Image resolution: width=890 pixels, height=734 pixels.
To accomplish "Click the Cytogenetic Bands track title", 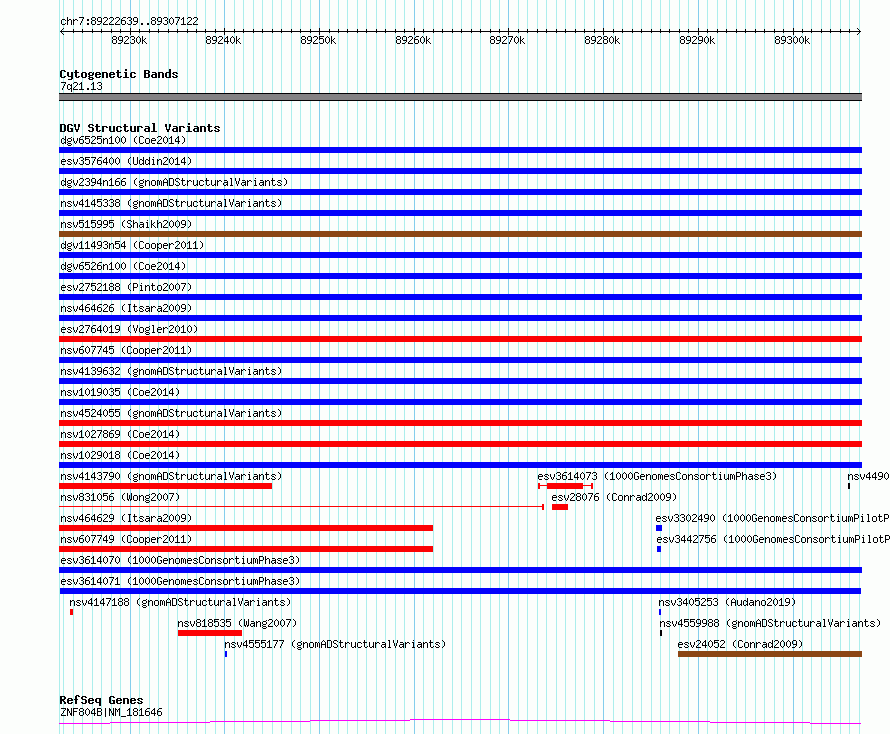I will pos(119,74).
